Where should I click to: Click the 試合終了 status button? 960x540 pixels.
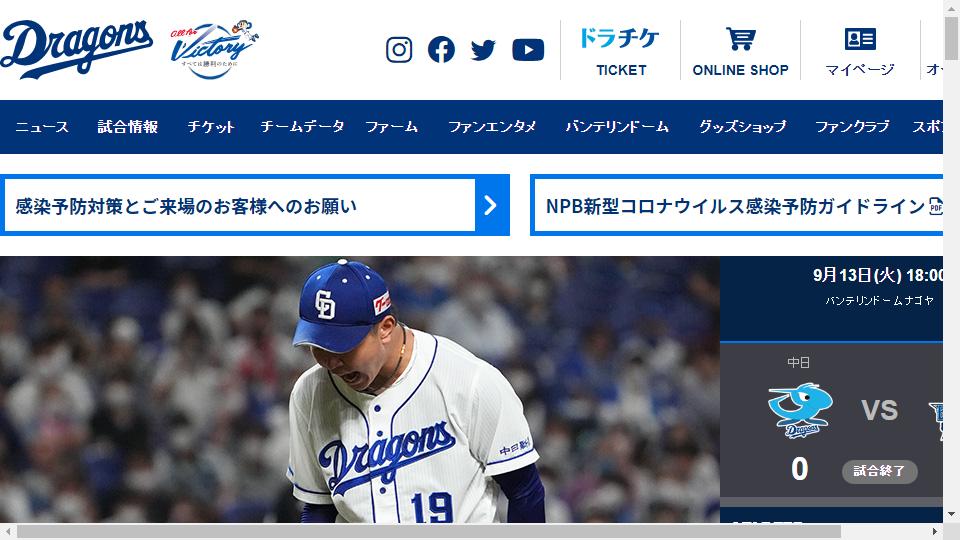(879, 471)
